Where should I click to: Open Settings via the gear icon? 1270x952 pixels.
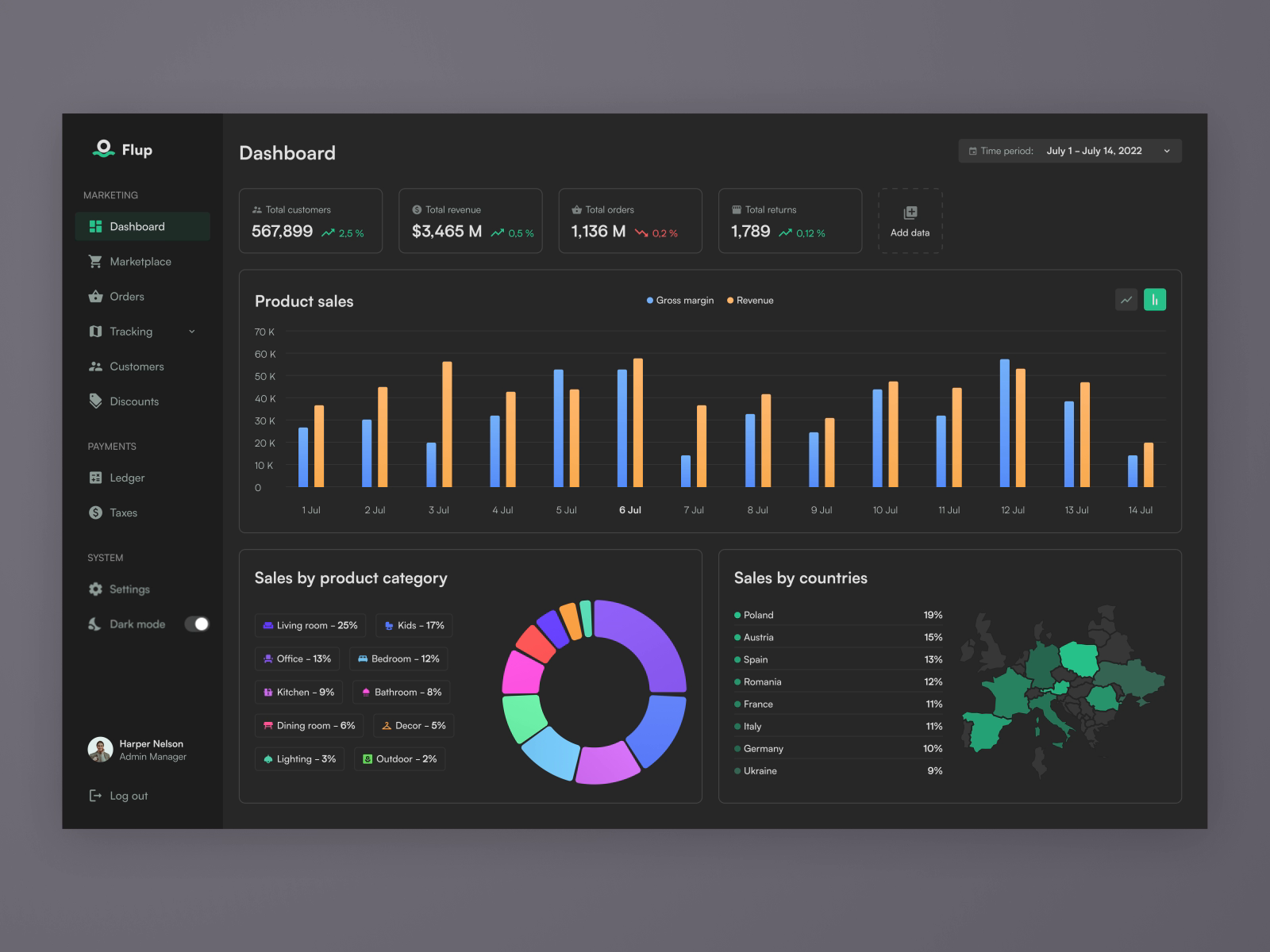click(95, 589)
